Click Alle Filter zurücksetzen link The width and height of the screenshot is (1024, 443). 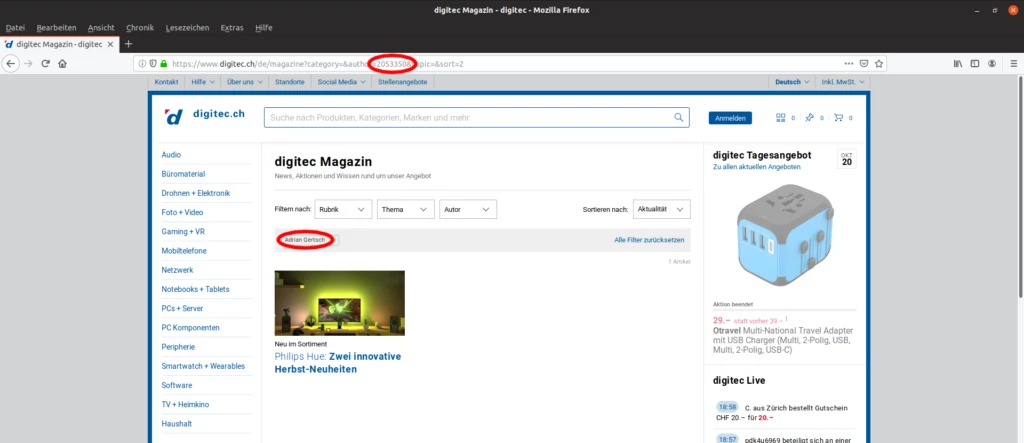[649, 240]
